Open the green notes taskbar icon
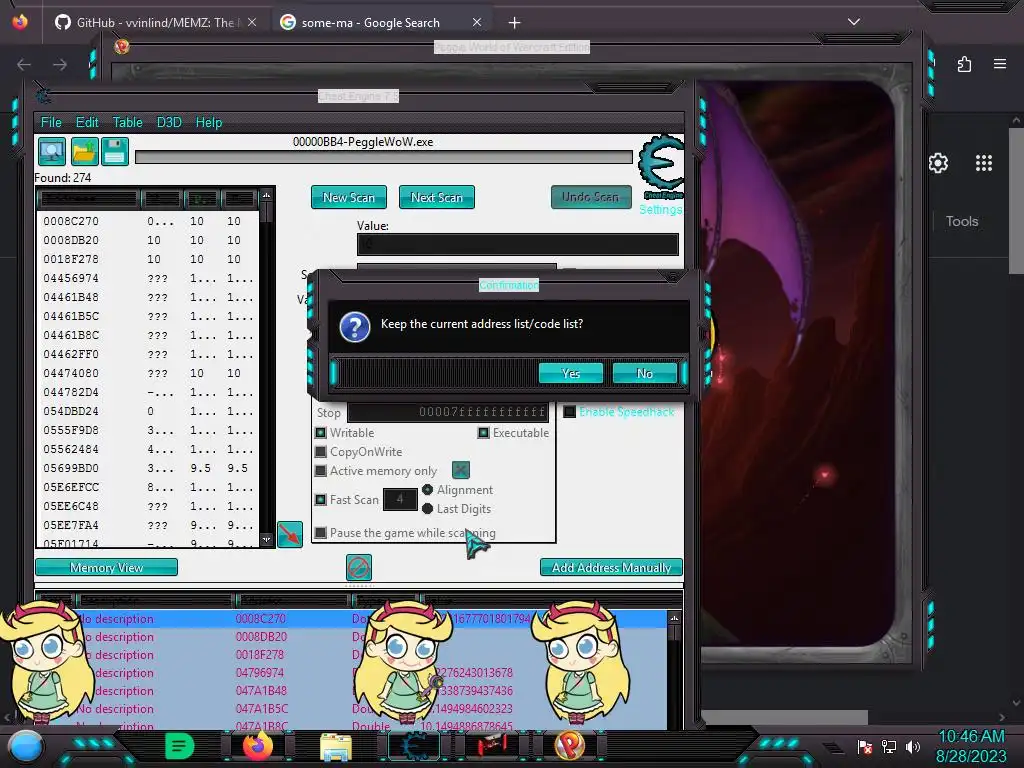 click(x=180, y=746)
